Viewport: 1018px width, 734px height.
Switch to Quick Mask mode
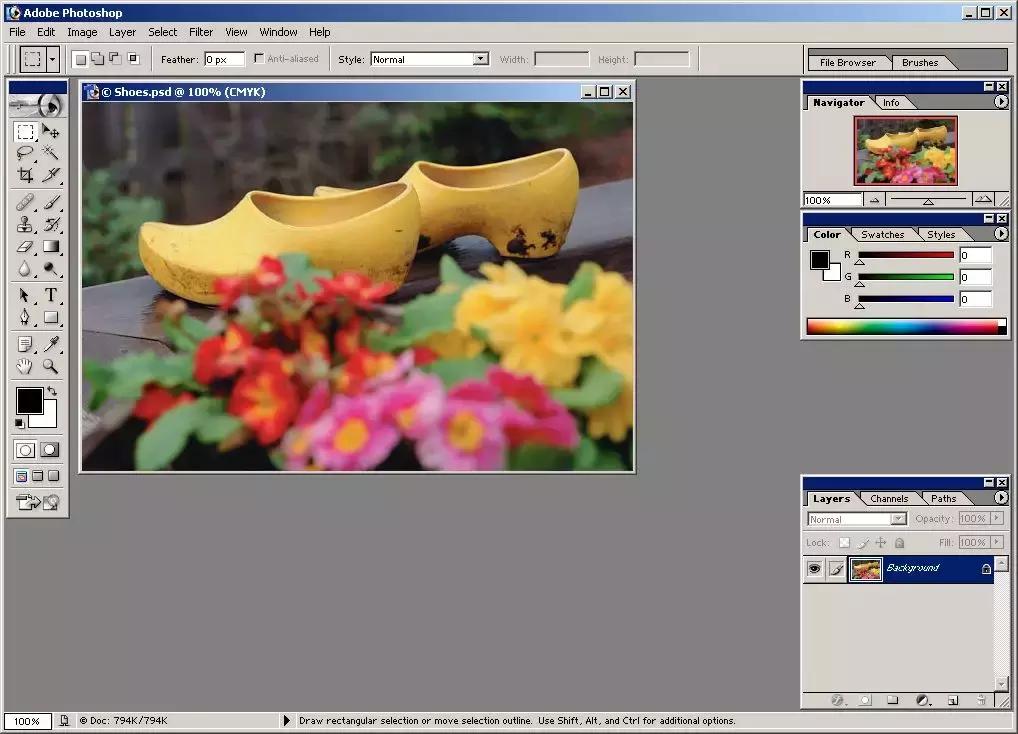[x=49, y=450]
